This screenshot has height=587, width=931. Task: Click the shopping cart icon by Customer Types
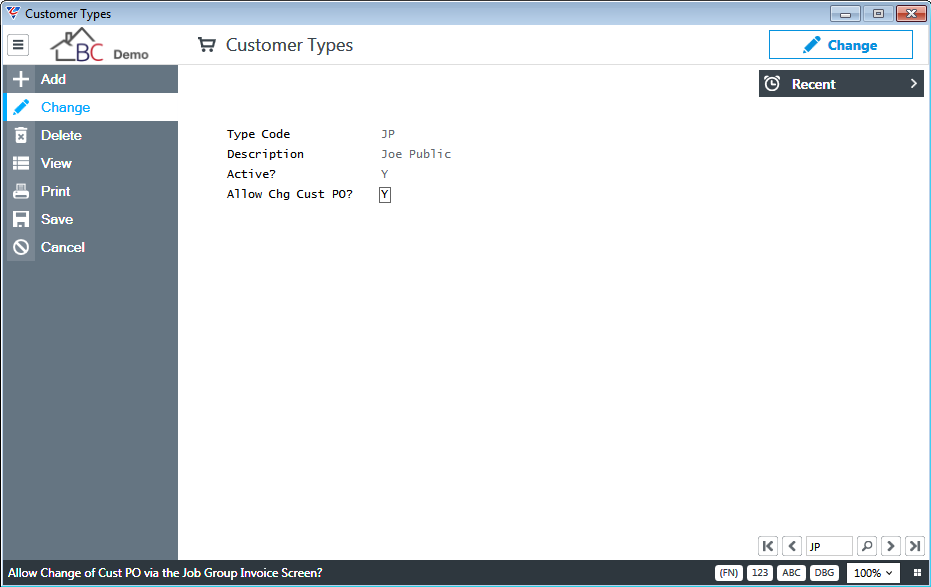click(207, 45)
